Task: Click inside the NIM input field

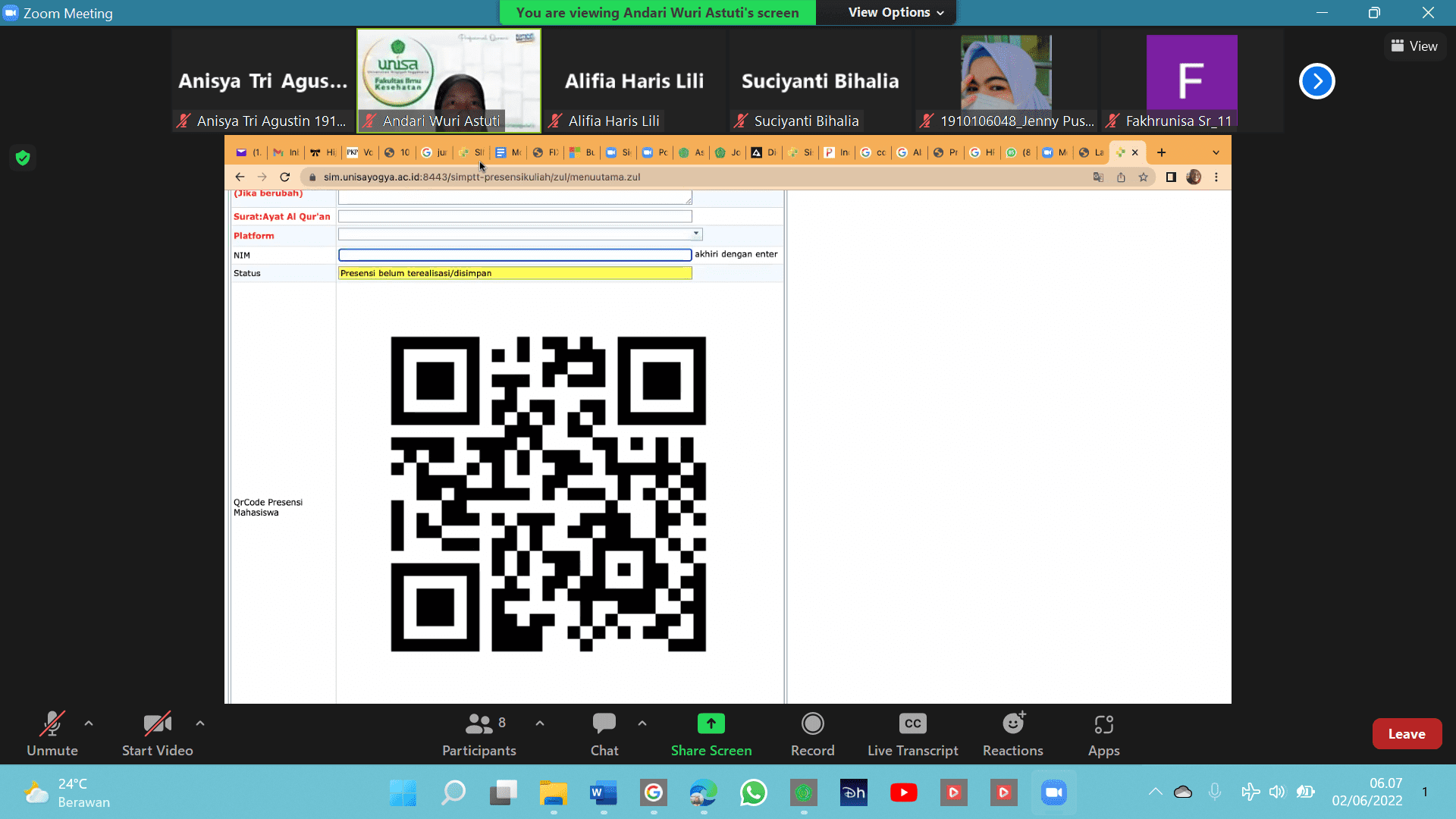Action: point(515,255)
